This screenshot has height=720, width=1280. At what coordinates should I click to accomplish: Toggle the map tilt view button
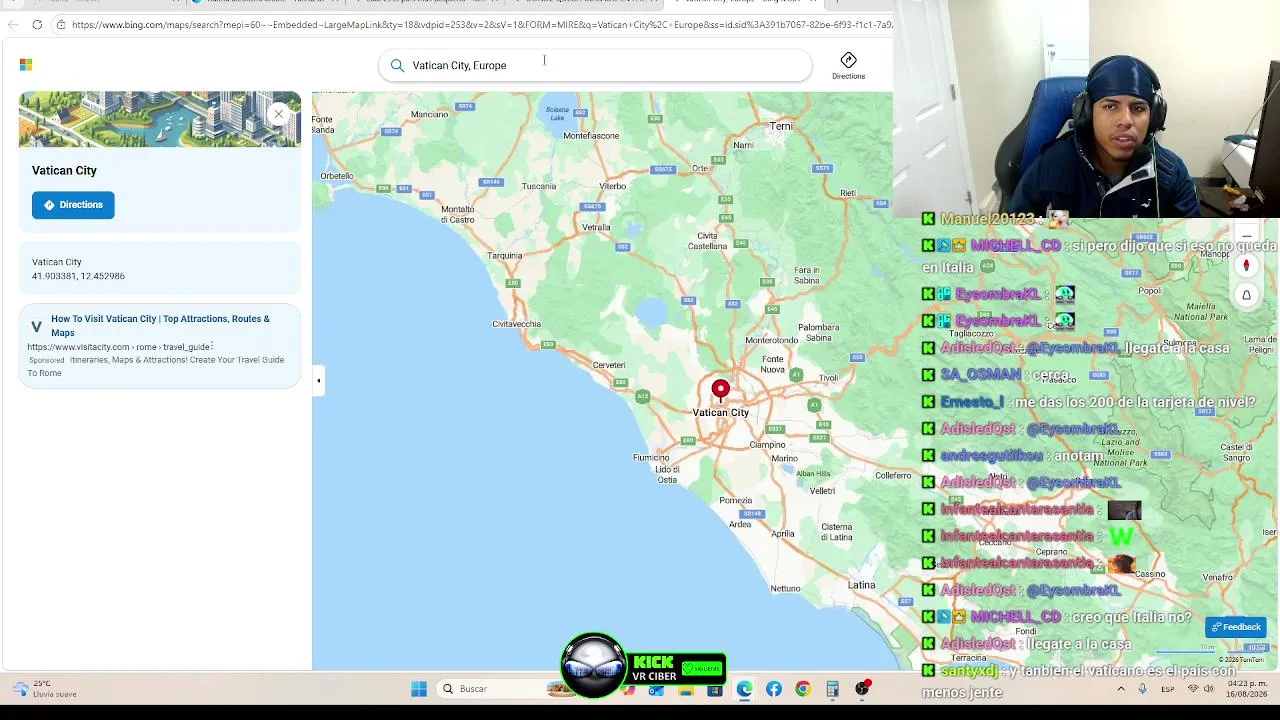pyautogui.click(x=1246, y=295)
